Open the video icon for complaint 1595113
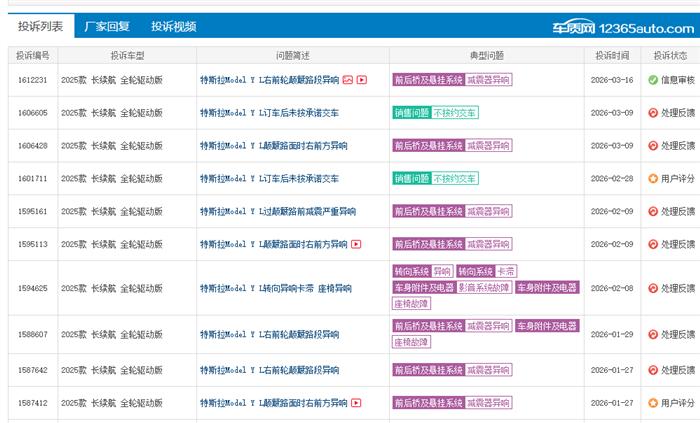The width and height of the screenshot is (700, 423). point(356,244)
